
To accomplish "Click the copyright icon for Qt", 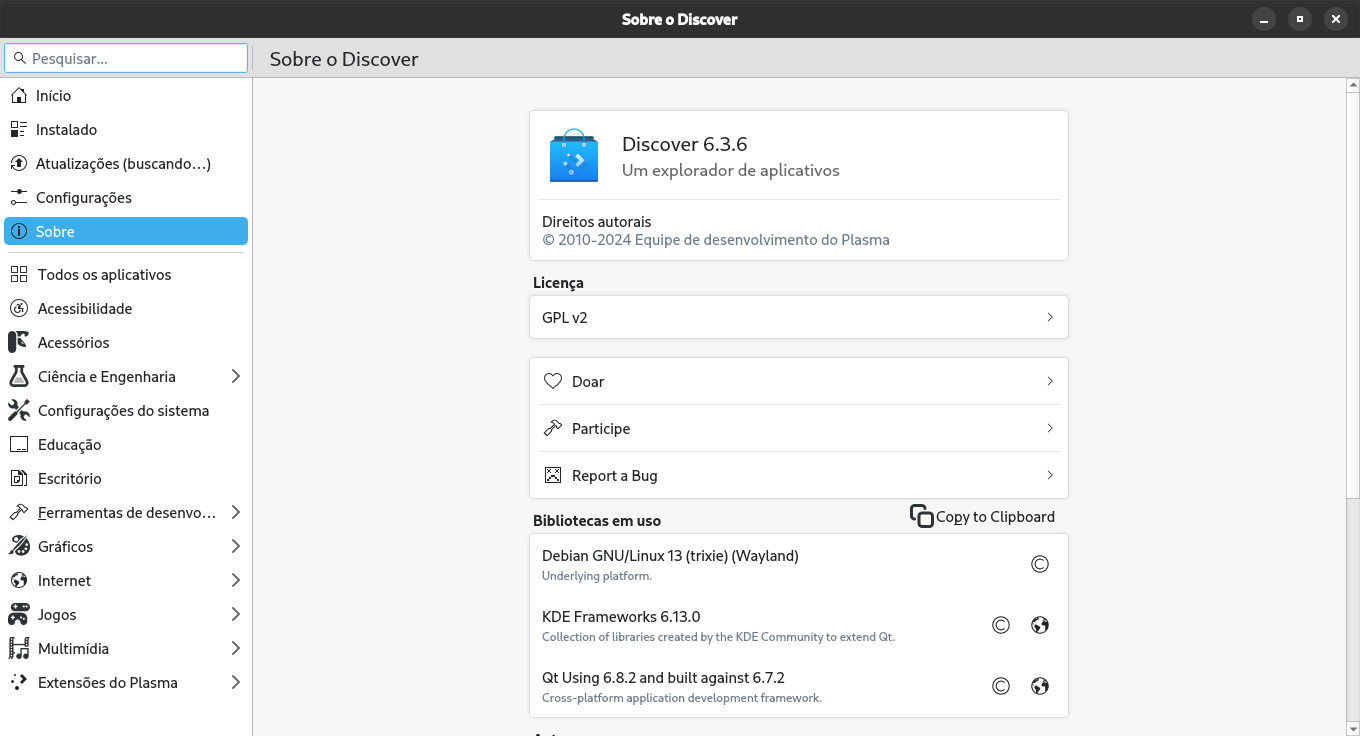I will coord(1001,686).
